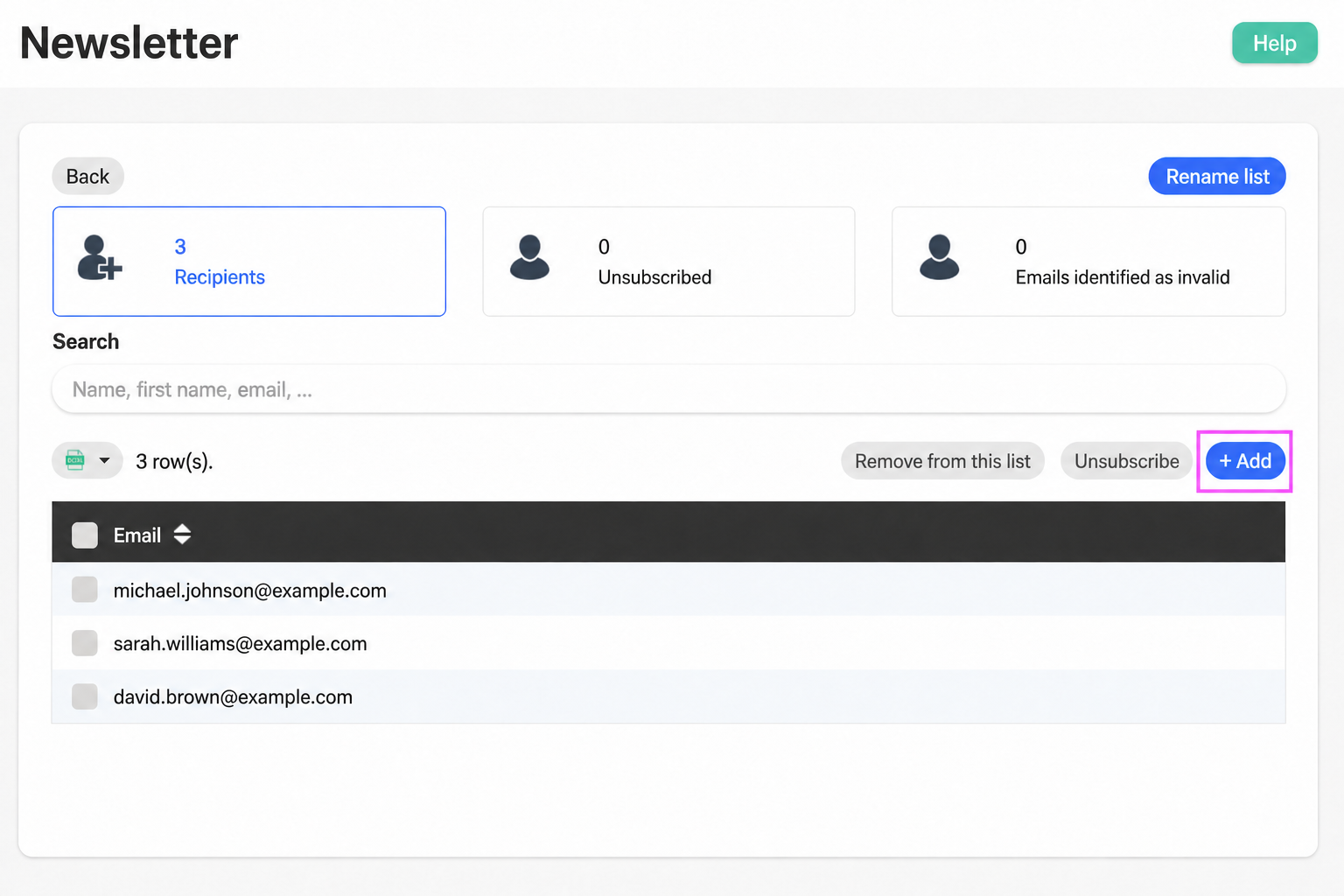Click the Unsubscribed person icon
The image size is (1344, 896).
click(529, 258)
